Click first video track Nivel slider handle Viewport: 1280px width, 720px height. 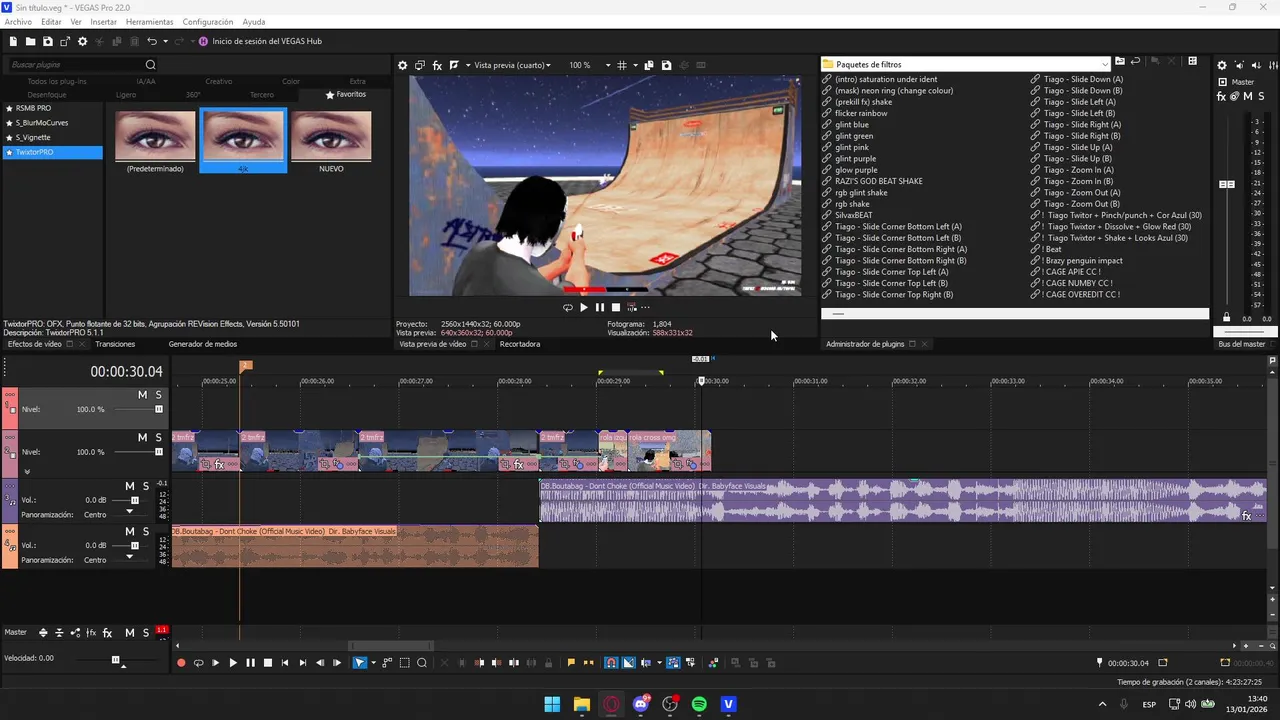[158, 409]
